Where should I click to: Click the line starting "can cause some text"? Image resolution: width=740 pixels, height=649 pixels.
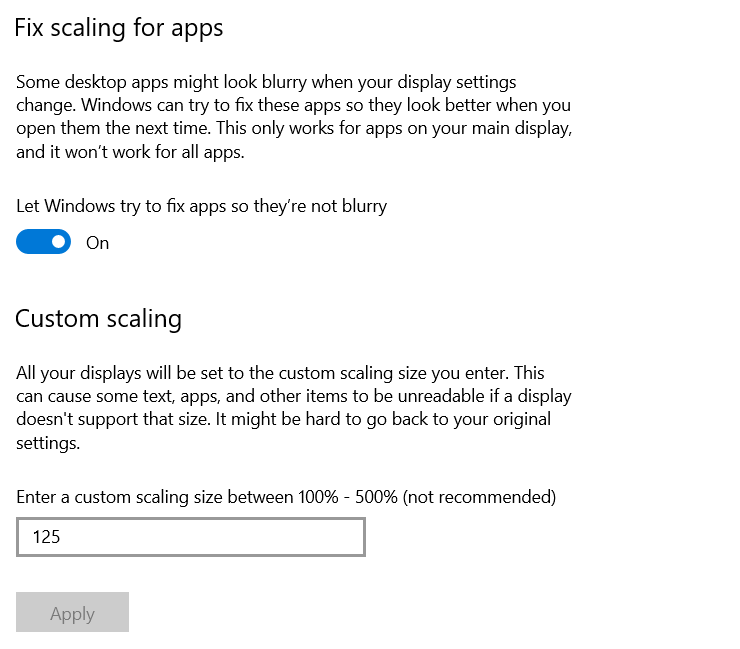tap(293, 396)
